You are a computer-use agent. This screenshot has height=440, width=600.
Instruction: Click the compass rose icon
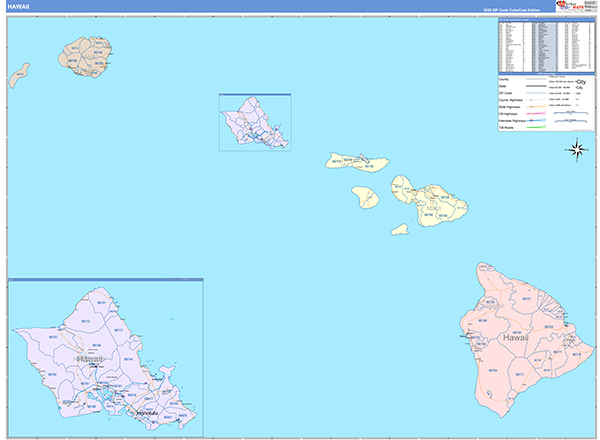coord(577,150)
